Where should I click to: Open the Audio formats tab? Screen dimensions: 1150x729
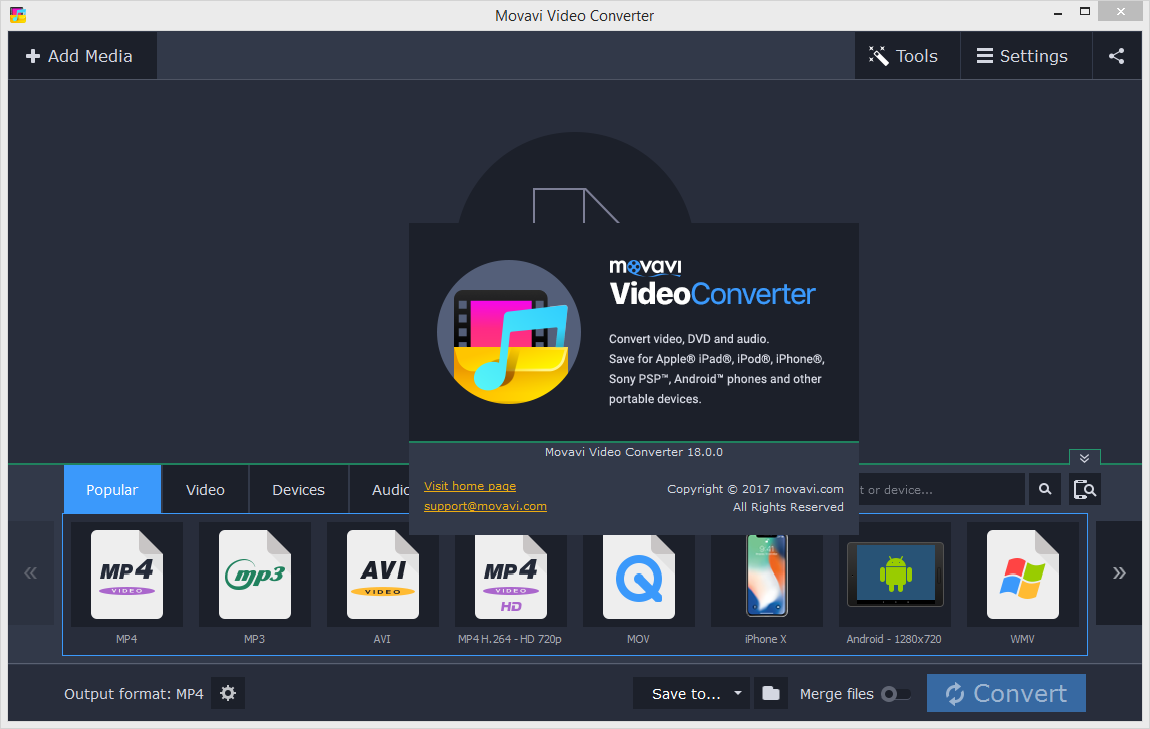[x=379, y=489]
